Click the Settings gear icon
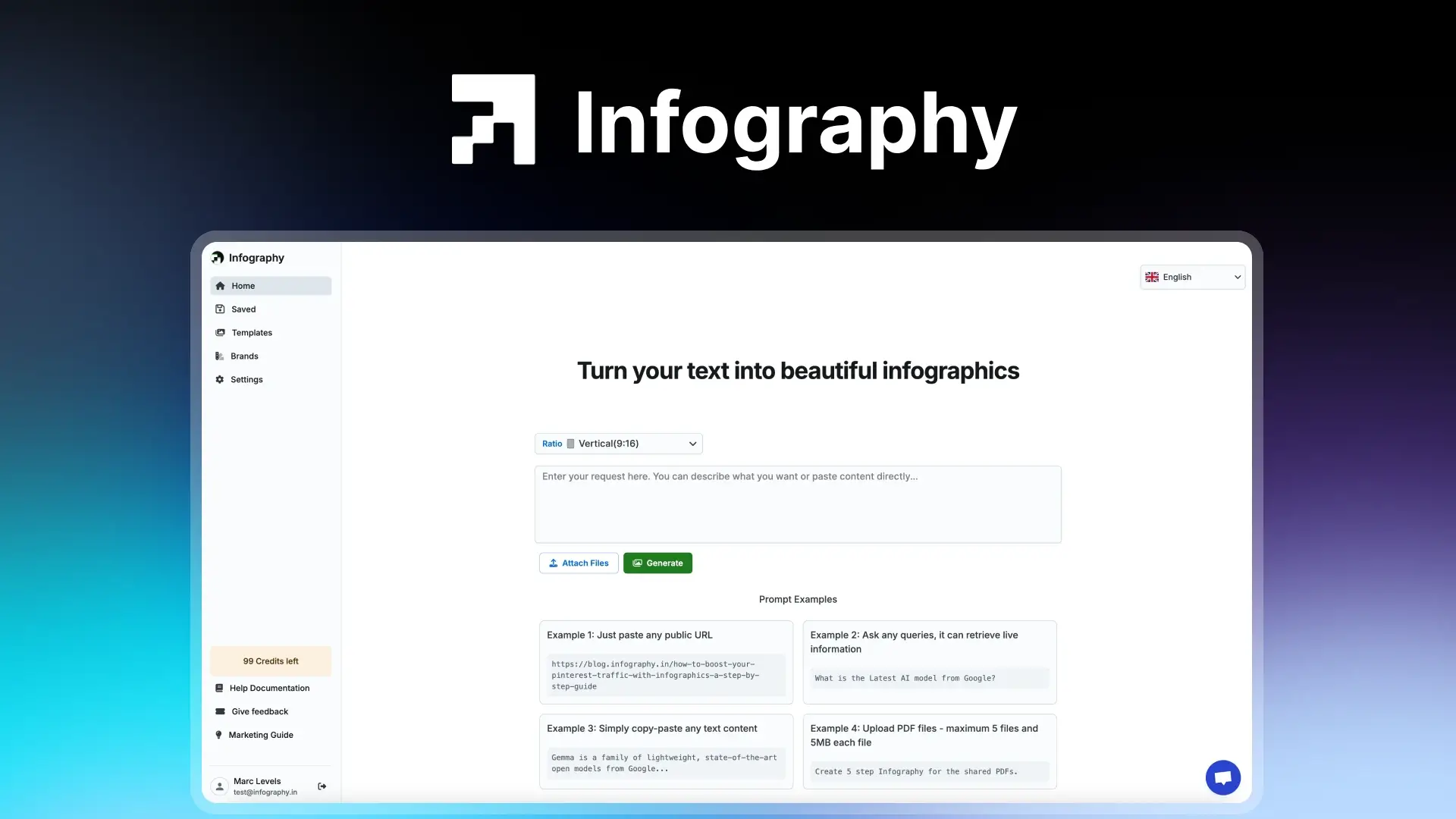Viewport: 1456px width, 819px height. pos(220,380)
